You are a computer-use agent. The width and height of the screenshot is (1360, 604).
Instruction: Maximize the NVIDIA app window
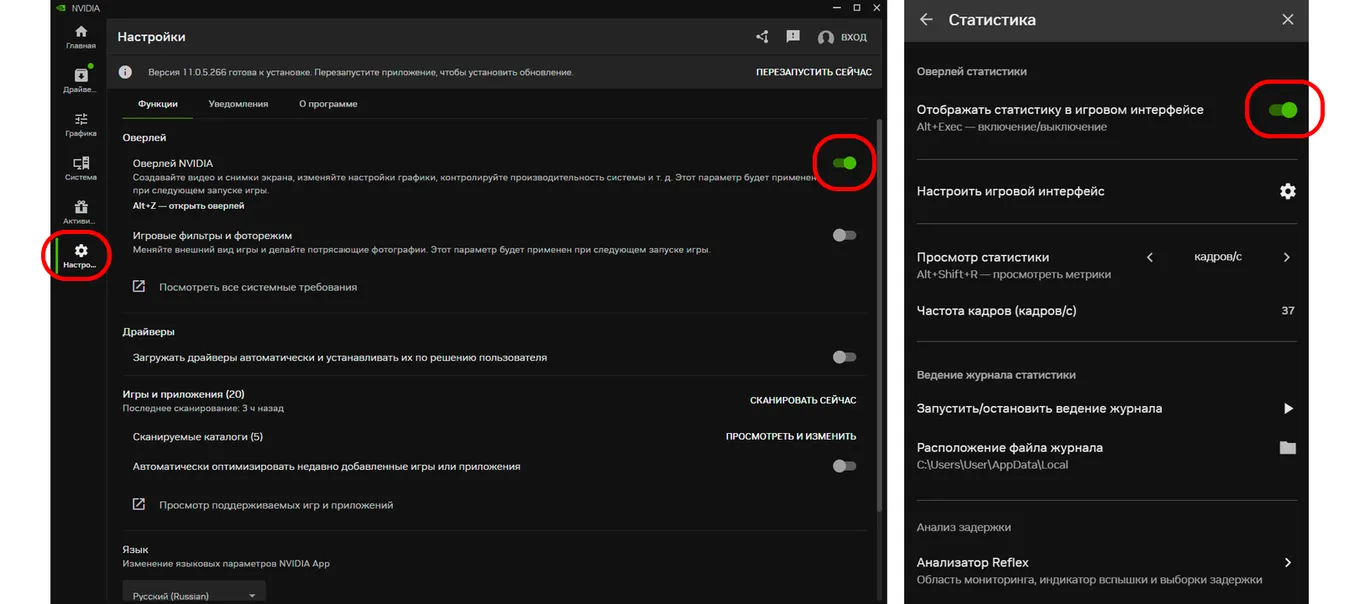pos(857,7)
